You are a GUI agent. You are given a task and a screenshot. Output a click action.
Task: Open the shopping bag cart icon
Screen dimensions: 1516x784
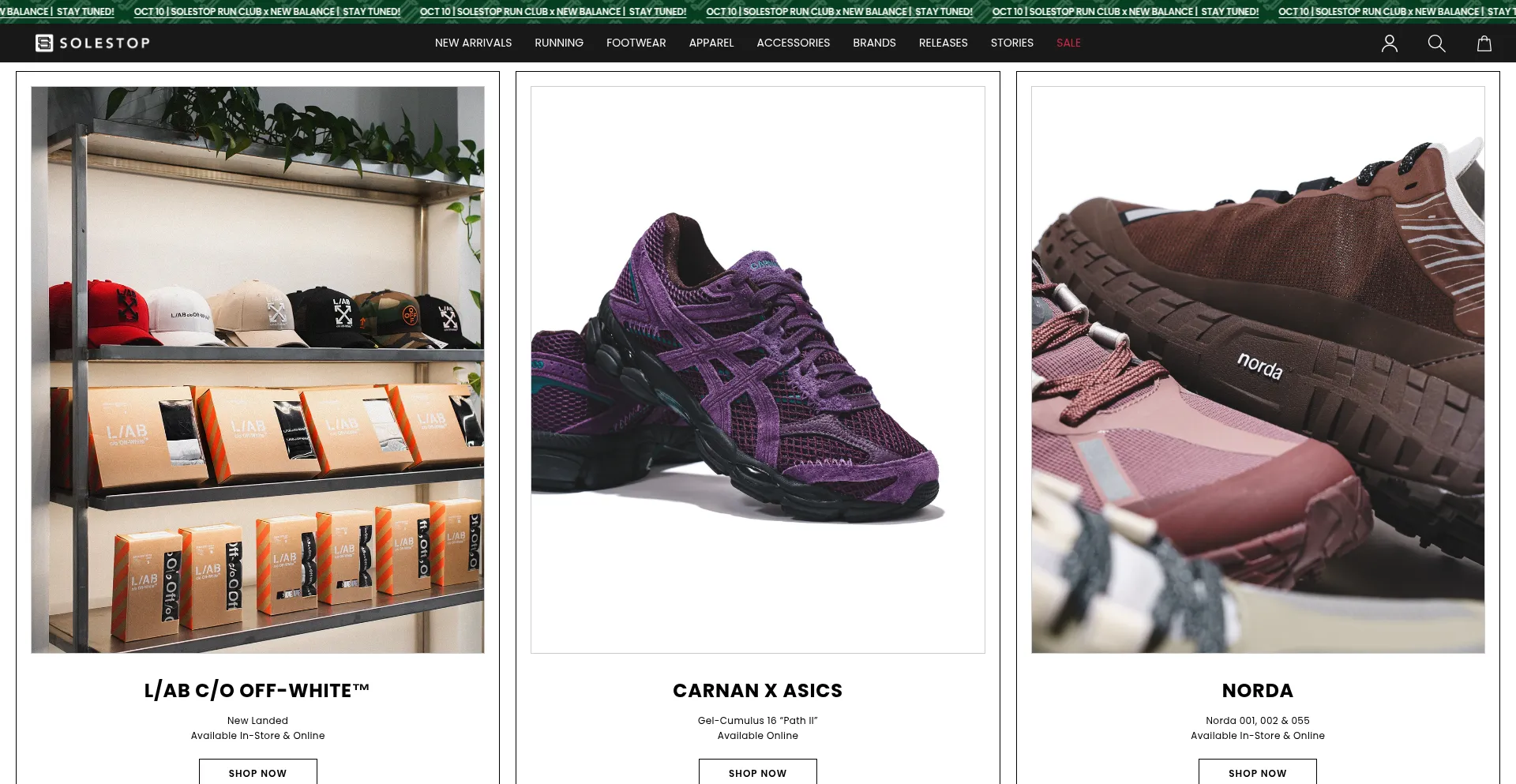[x=1484, y=43]
